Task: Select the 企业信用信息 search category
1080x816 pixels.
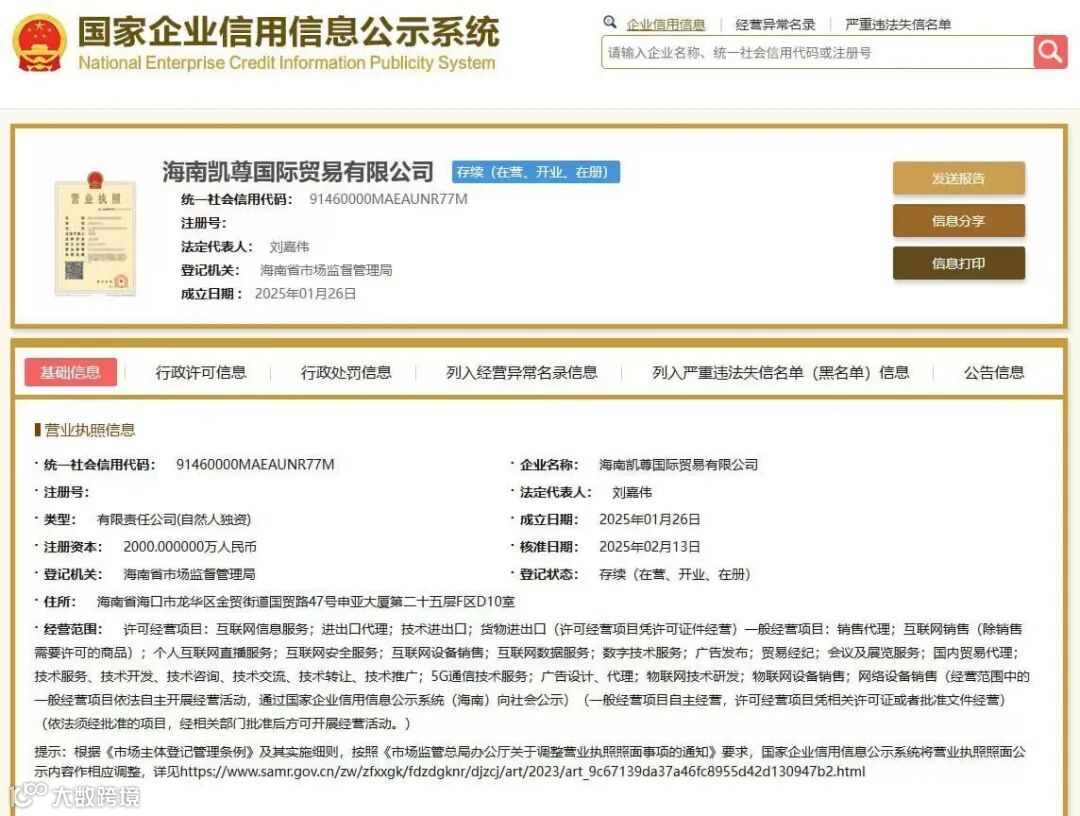Action: pos(665,25)
